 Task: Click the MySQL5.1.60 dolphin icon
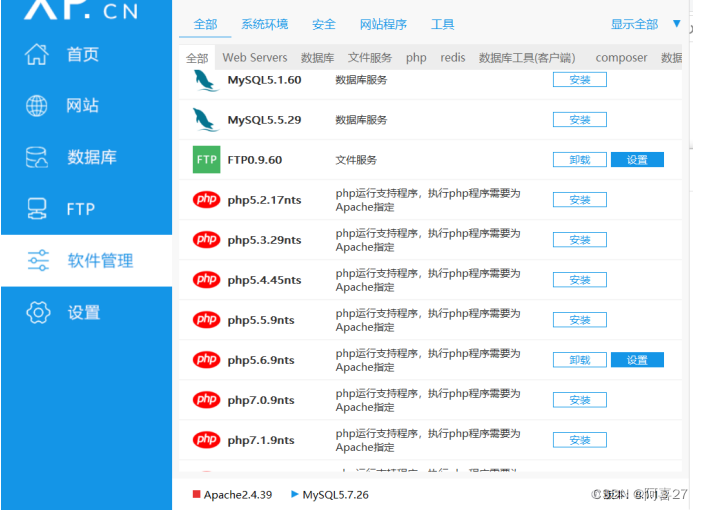(x=206, y=81)
